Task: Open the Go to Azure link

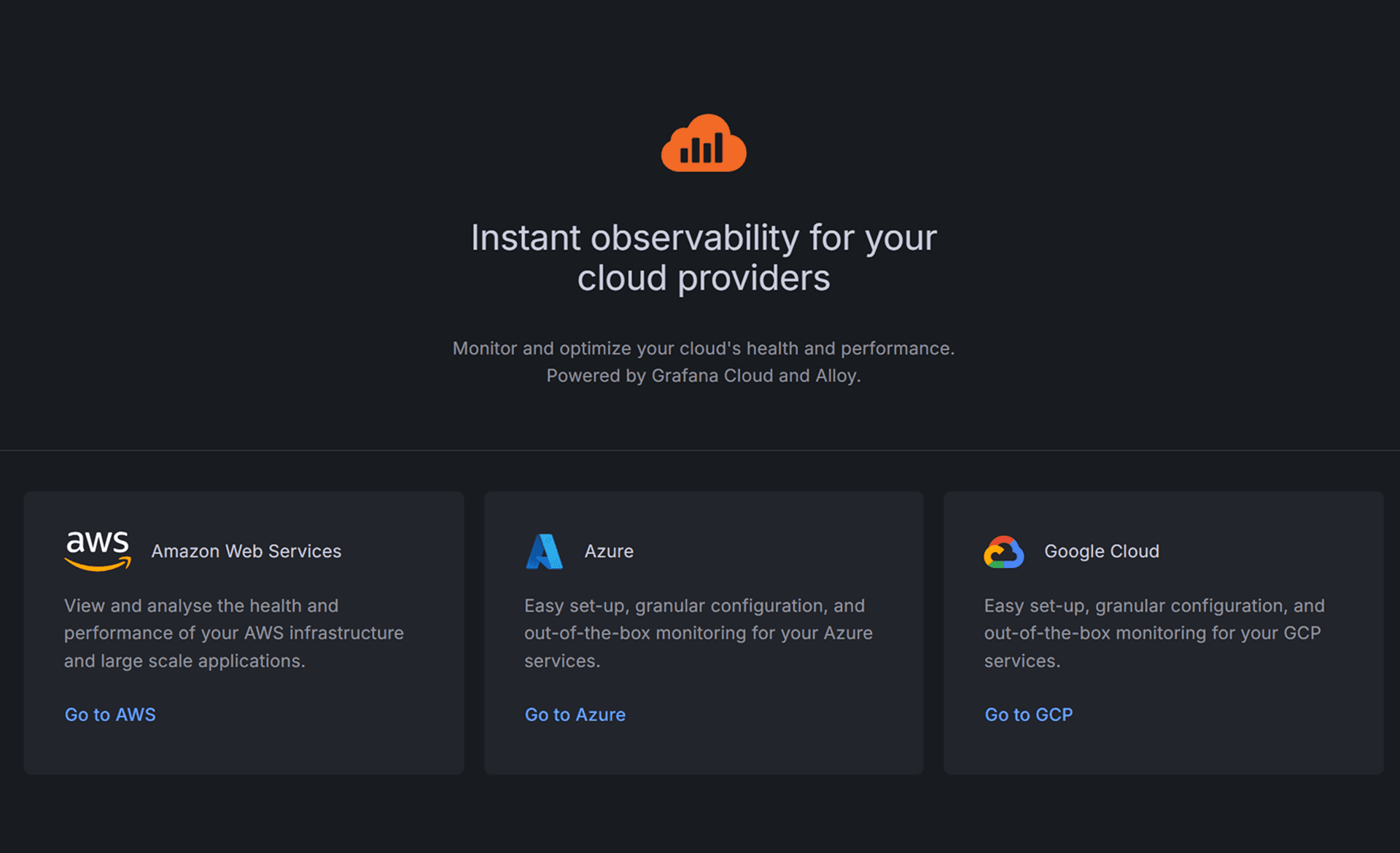Action: 575,714
